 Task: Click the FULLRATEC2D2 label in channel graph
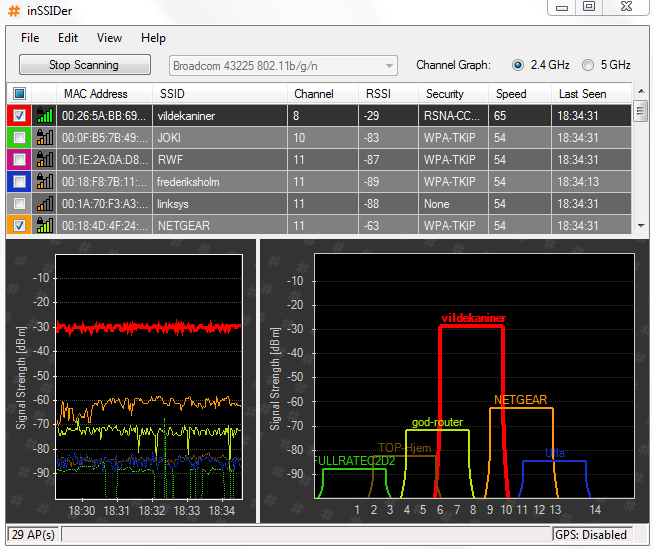pos(354,460)
